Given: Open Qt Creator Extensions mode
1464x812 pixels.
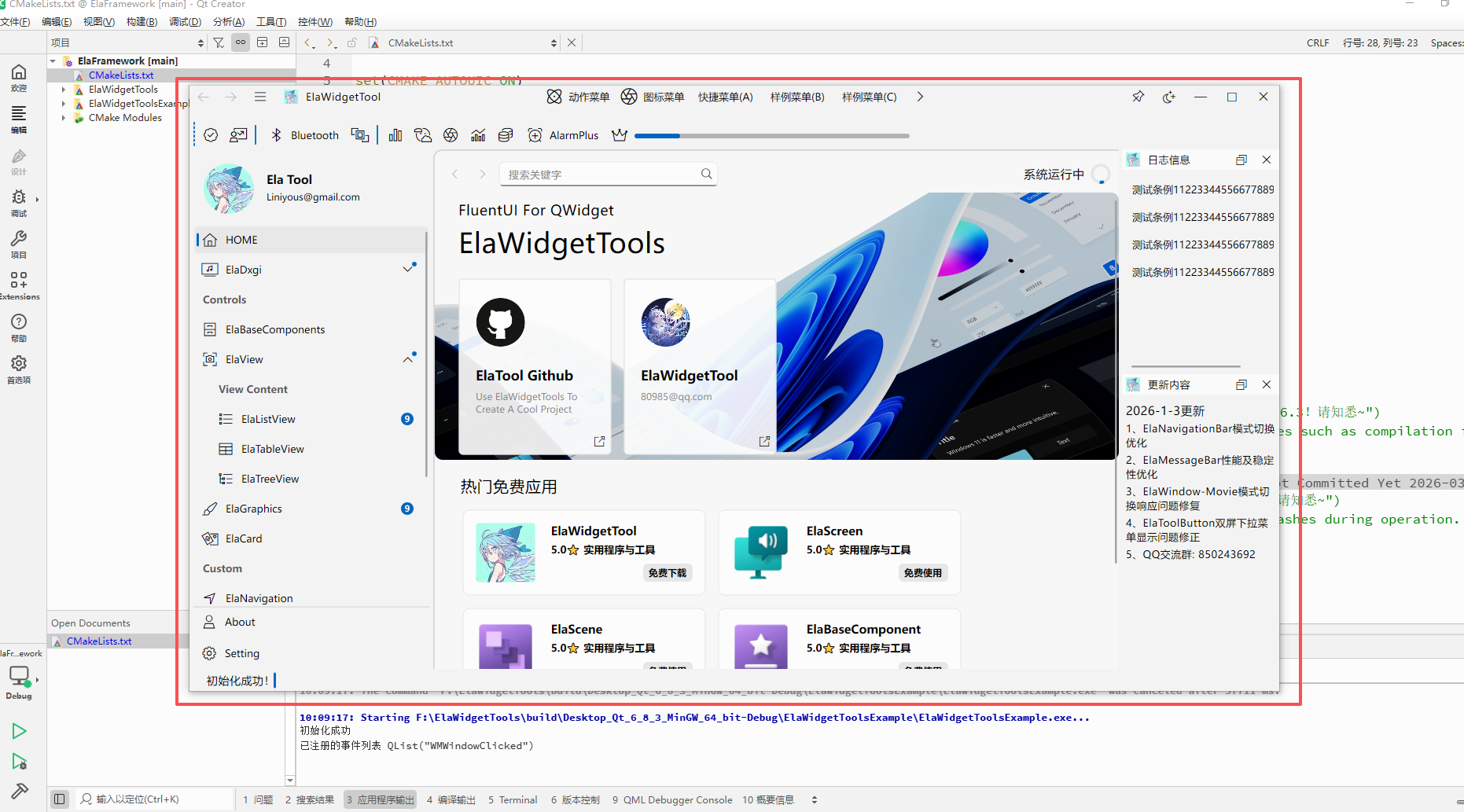Looking at the screenshot, I should 19,285.
